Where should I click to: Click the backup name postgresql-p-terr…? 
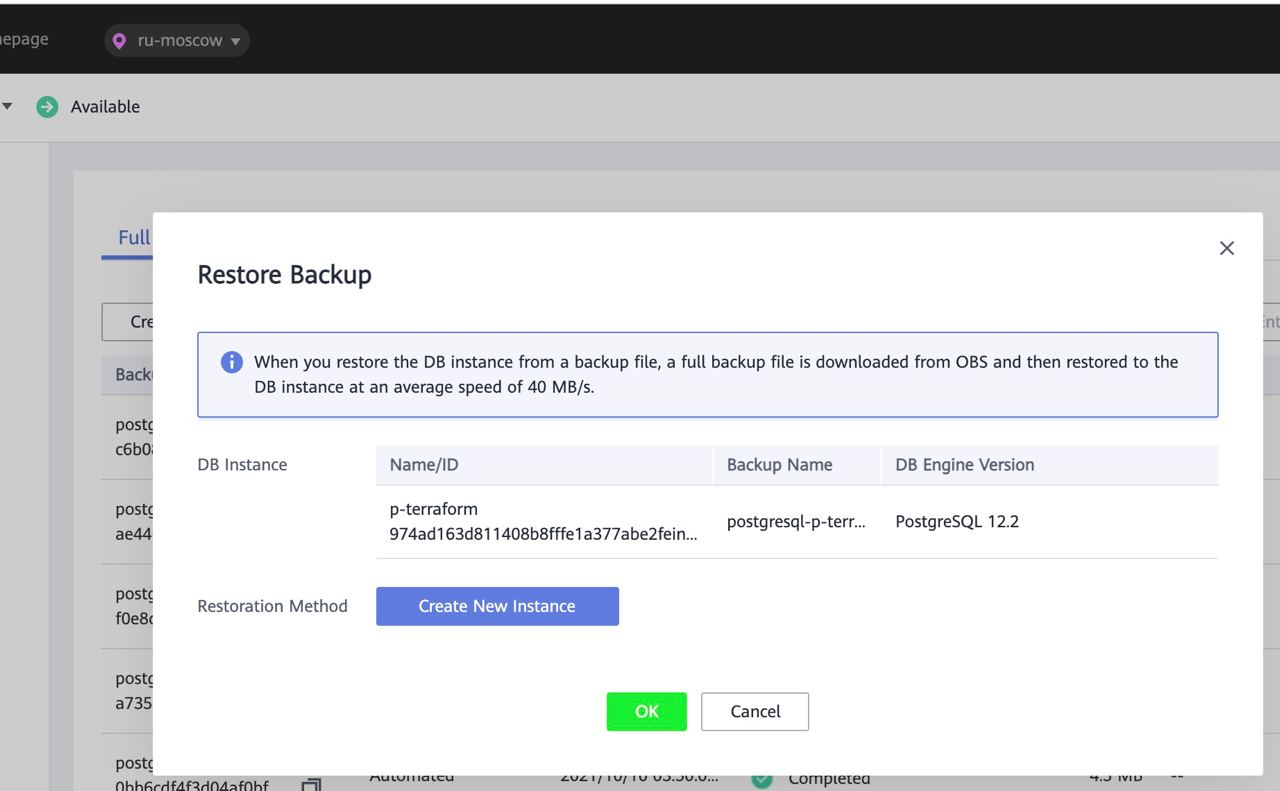tap(797, 521)
